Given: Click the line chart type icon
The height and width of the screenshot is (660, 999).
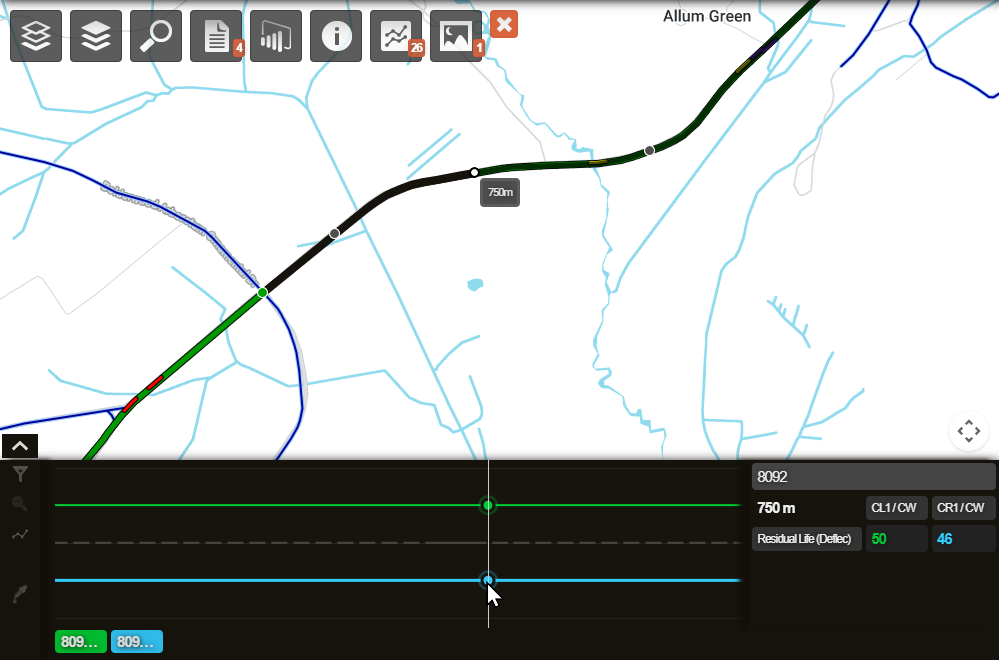Looking at the screenshot, I should [19, 535].
